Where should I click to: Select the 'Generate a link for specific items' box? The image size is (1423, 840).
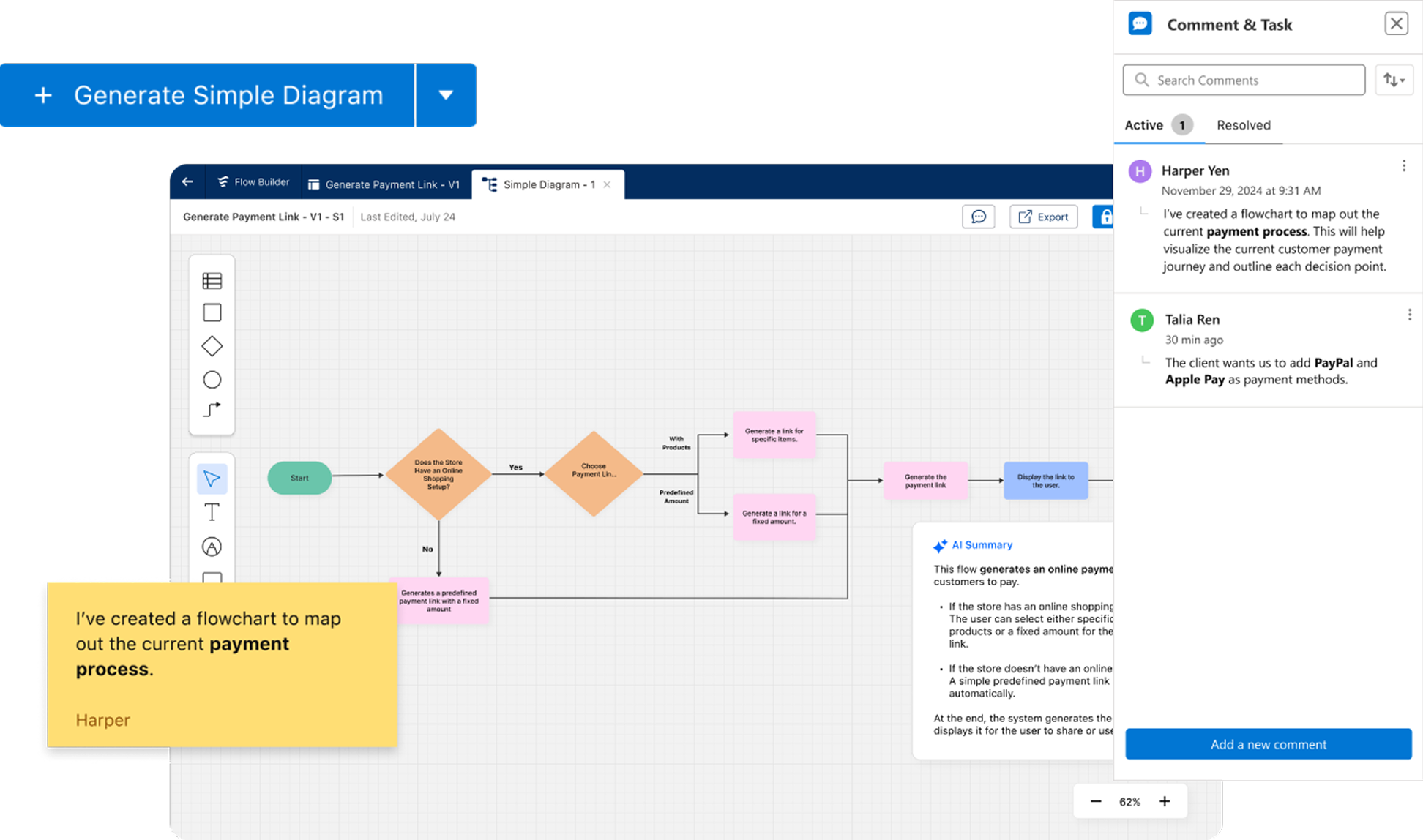click(x=774, y=435)
